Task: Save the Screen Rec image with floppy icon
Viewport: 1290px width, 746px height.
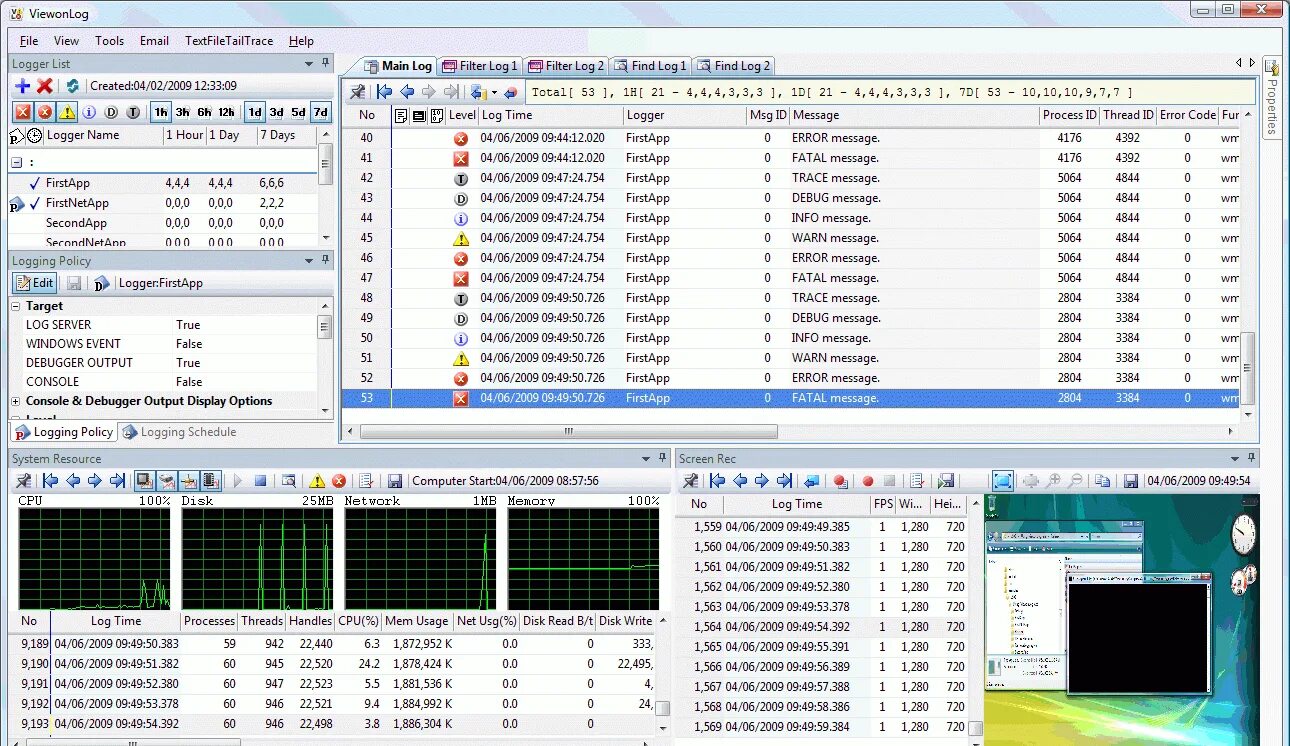Action: [1131, 481]
